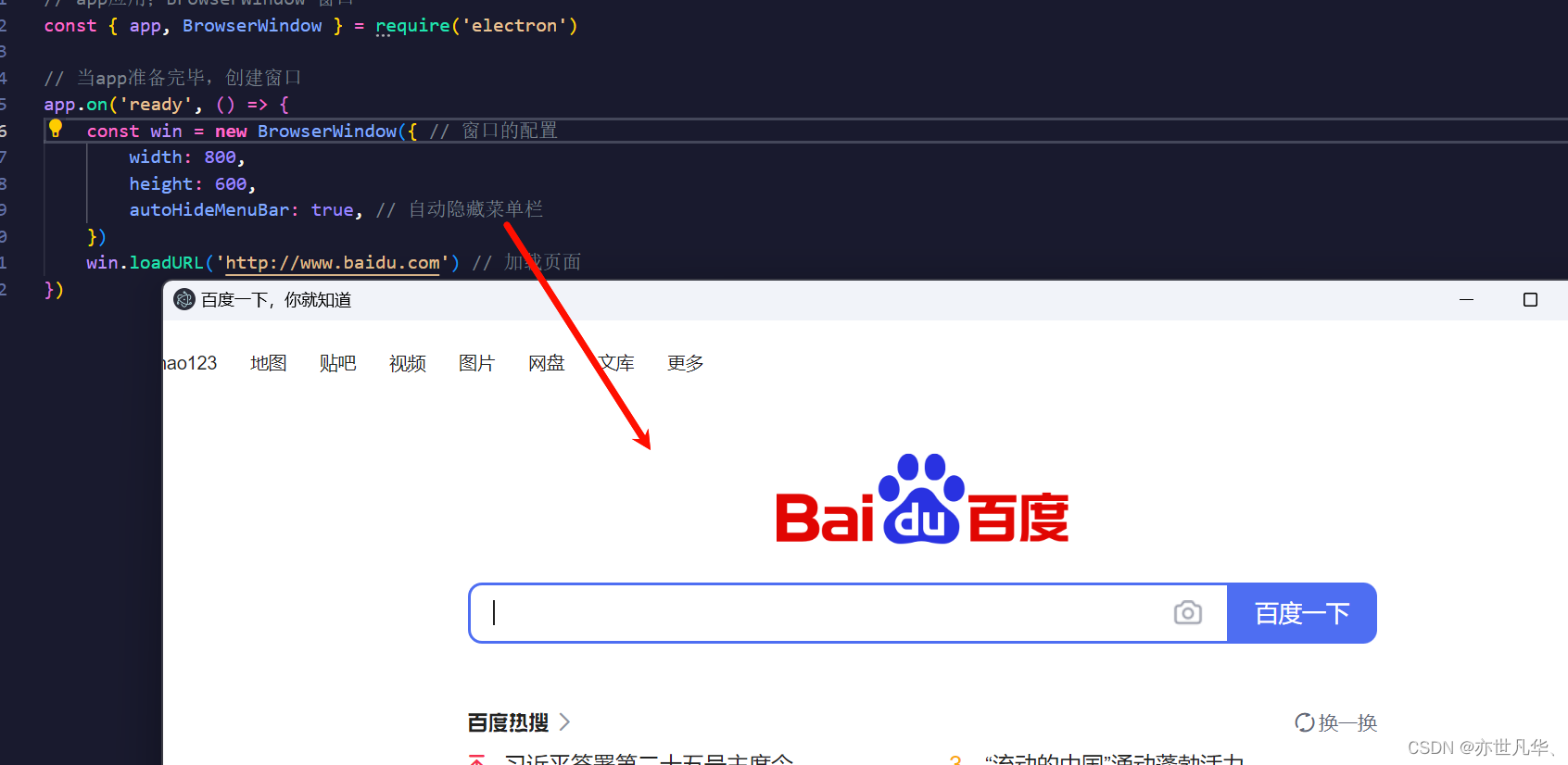Click the height: 600 value in code

pyautogui.click(x=231, y=184)
